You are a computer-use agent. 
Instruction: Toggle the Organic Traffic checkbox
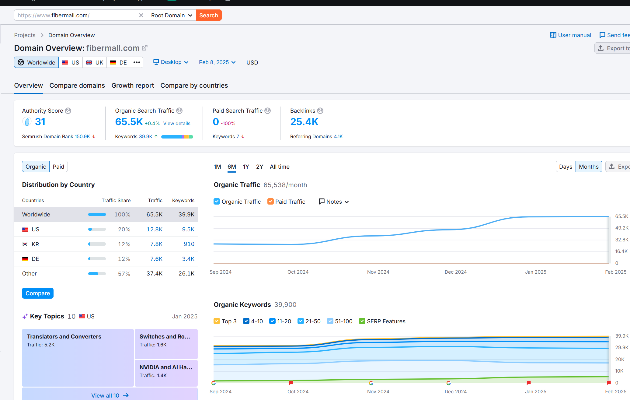point(217,202)
